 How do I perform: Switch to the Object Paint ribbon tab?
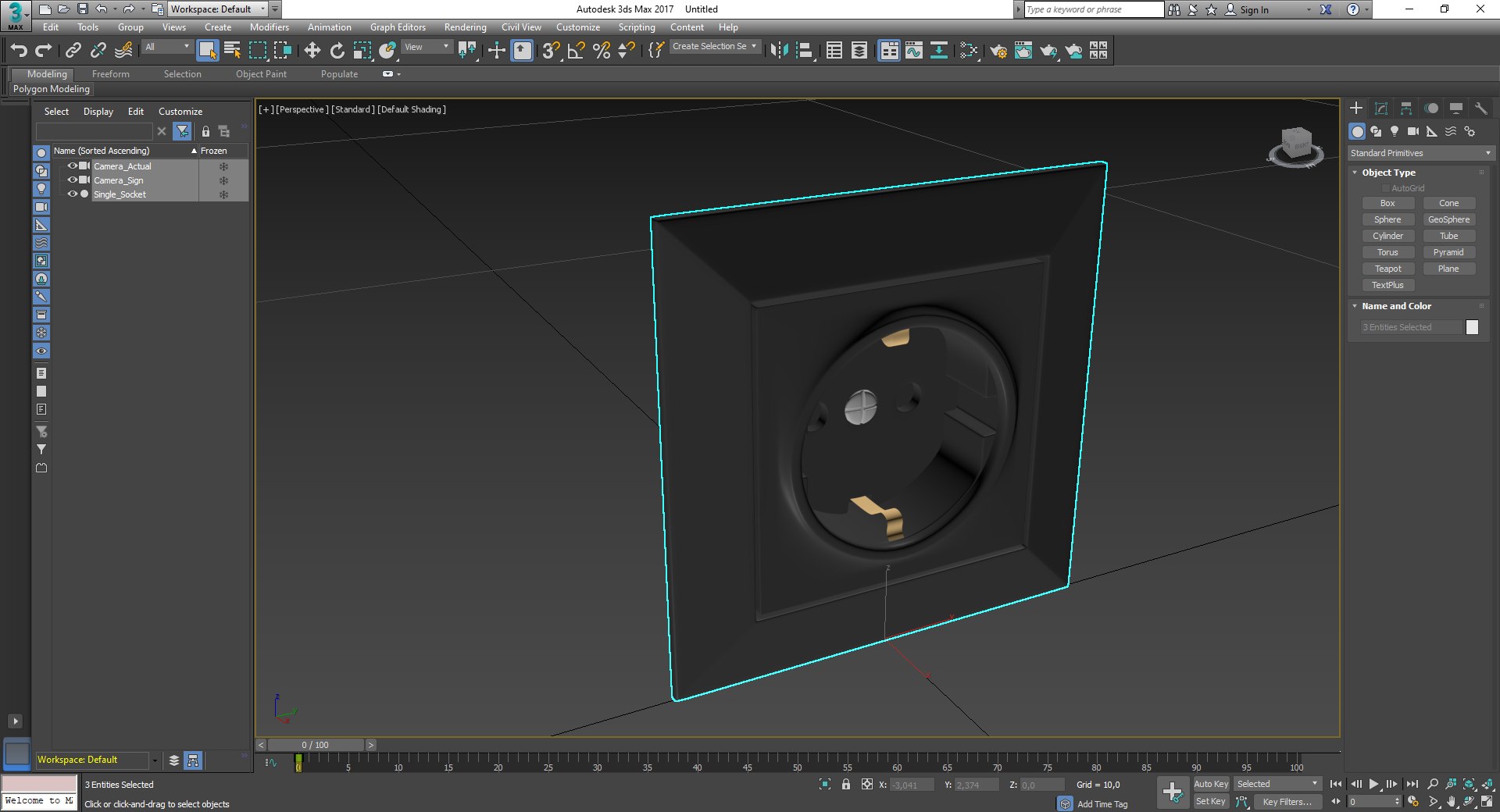261,74
